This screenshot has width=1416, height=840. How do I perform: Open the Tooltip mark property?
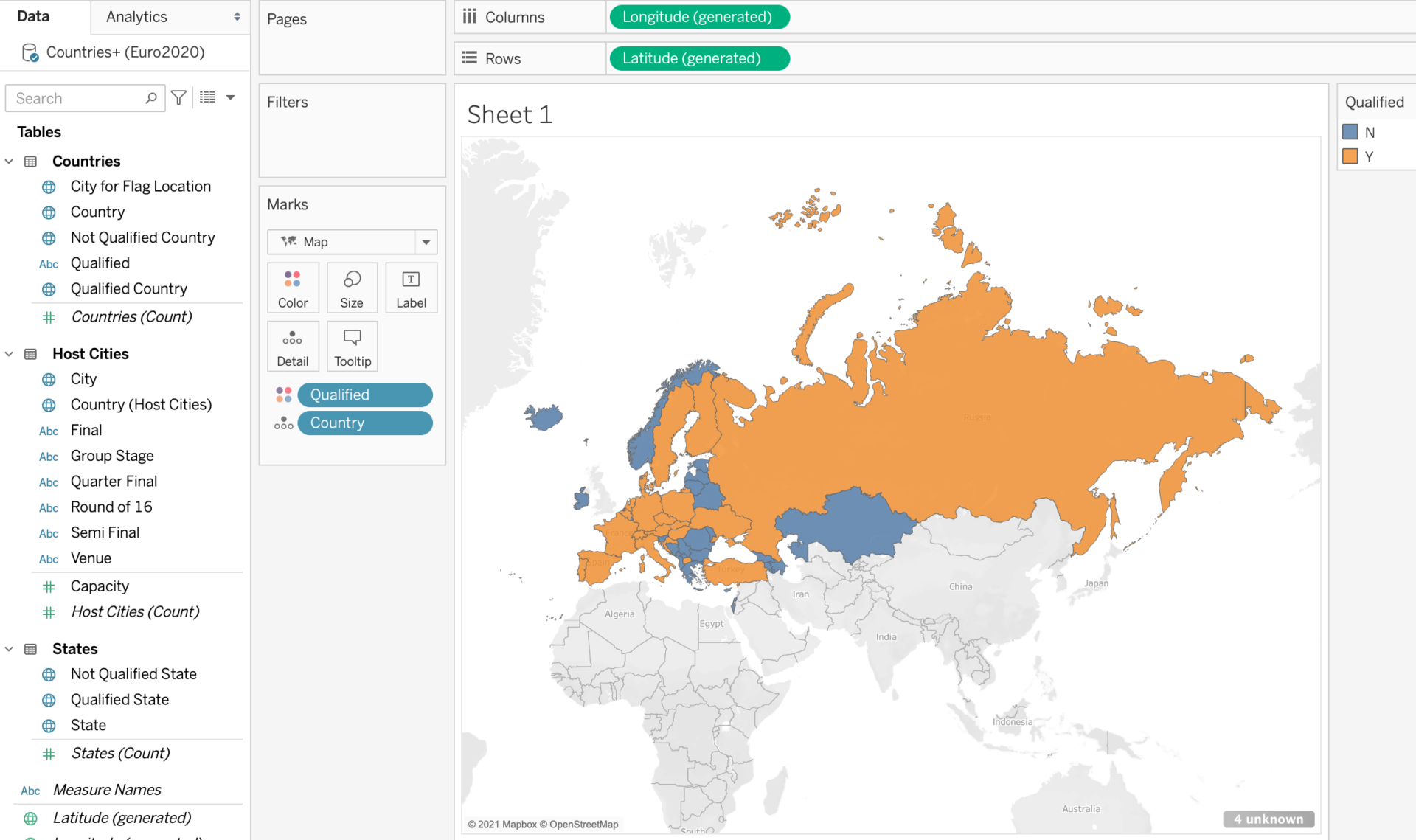point(352,346)
